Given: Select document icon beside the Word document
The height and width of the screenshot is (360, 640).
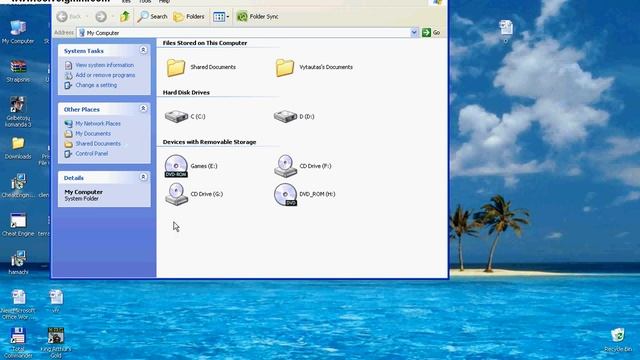Looking at the screenshot, I should tap(56, 298).
